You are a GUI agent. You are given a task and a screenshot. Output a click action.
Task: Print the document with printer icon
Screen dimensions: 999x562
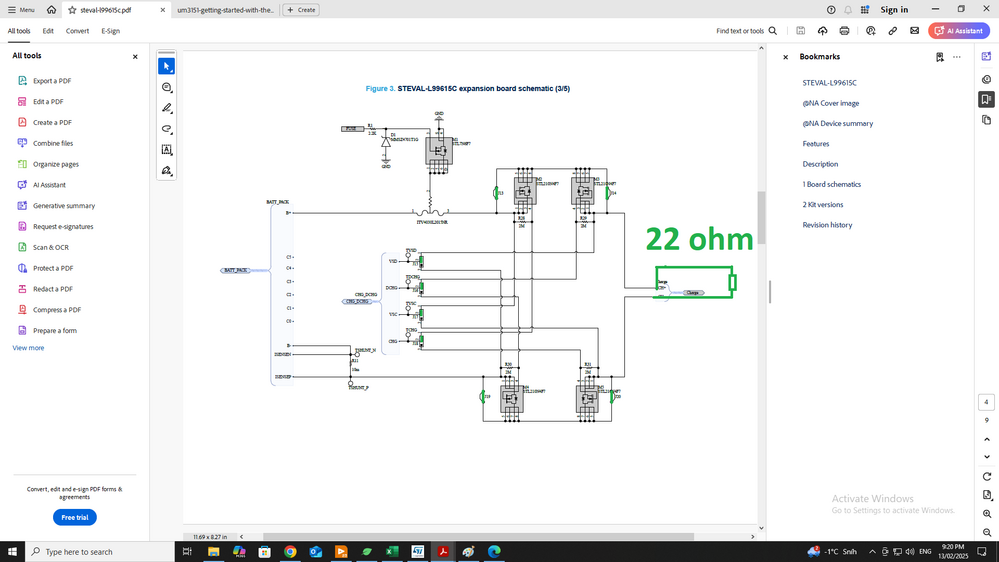pos(844,31)
